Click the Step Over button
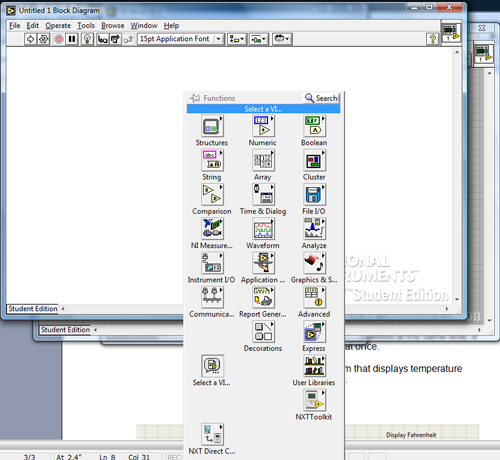The width and height of the screenshot is (500, 460). (115, 39)
